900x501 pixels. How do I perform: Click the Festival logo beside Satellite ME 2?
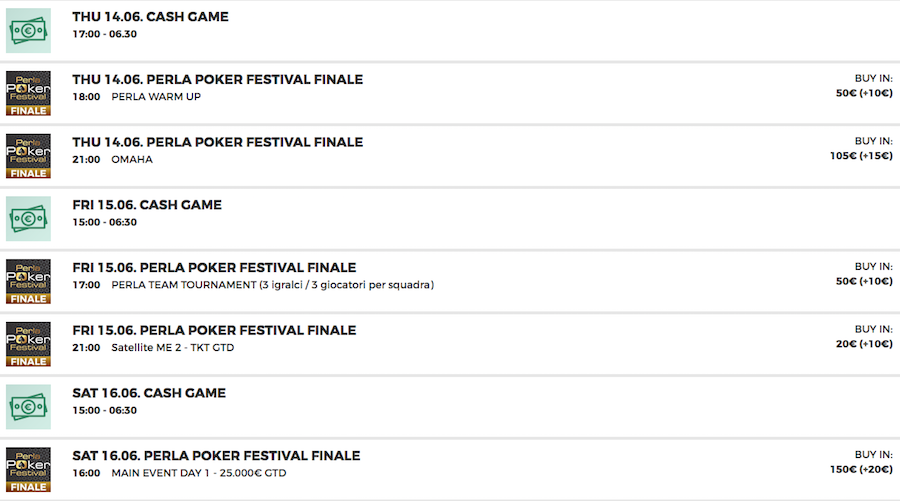[x=28, y=344]
